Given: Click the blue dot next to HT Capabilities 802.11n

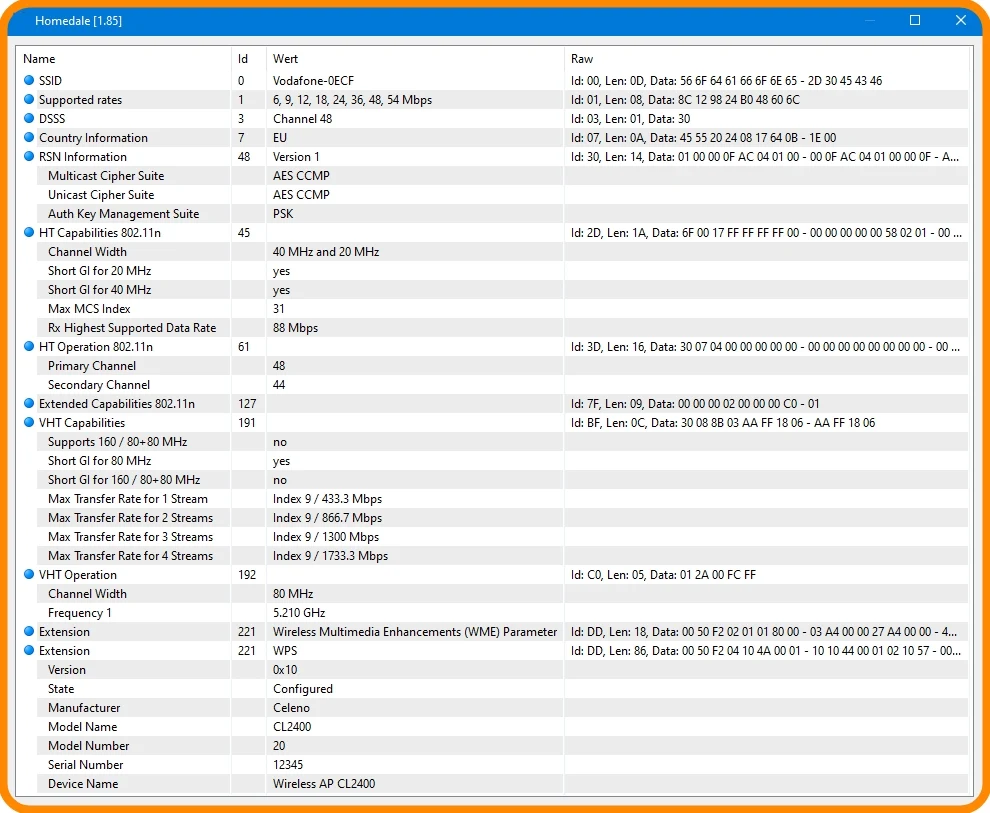Looking at the screenshot, I should click(x=28, y=232).
